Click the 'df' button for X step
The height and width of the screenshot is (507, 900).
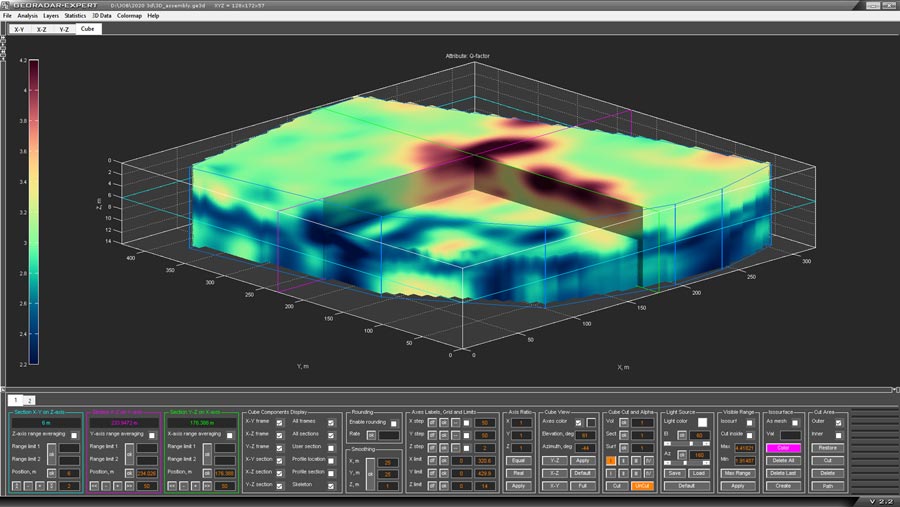pyautogui.click(x=433, y=422)
